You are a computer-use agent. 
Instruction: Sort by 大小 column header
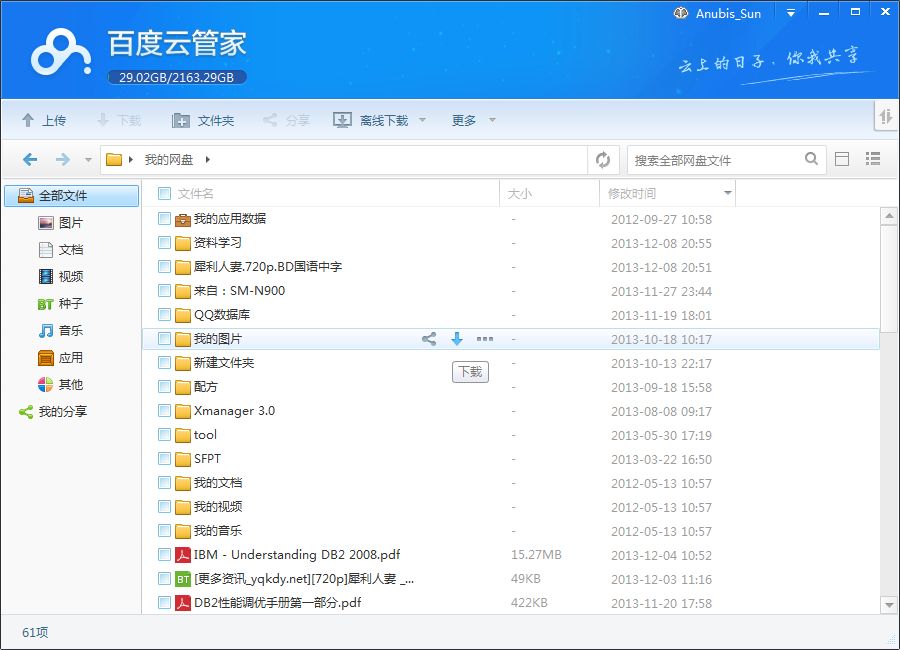point(519,194)
